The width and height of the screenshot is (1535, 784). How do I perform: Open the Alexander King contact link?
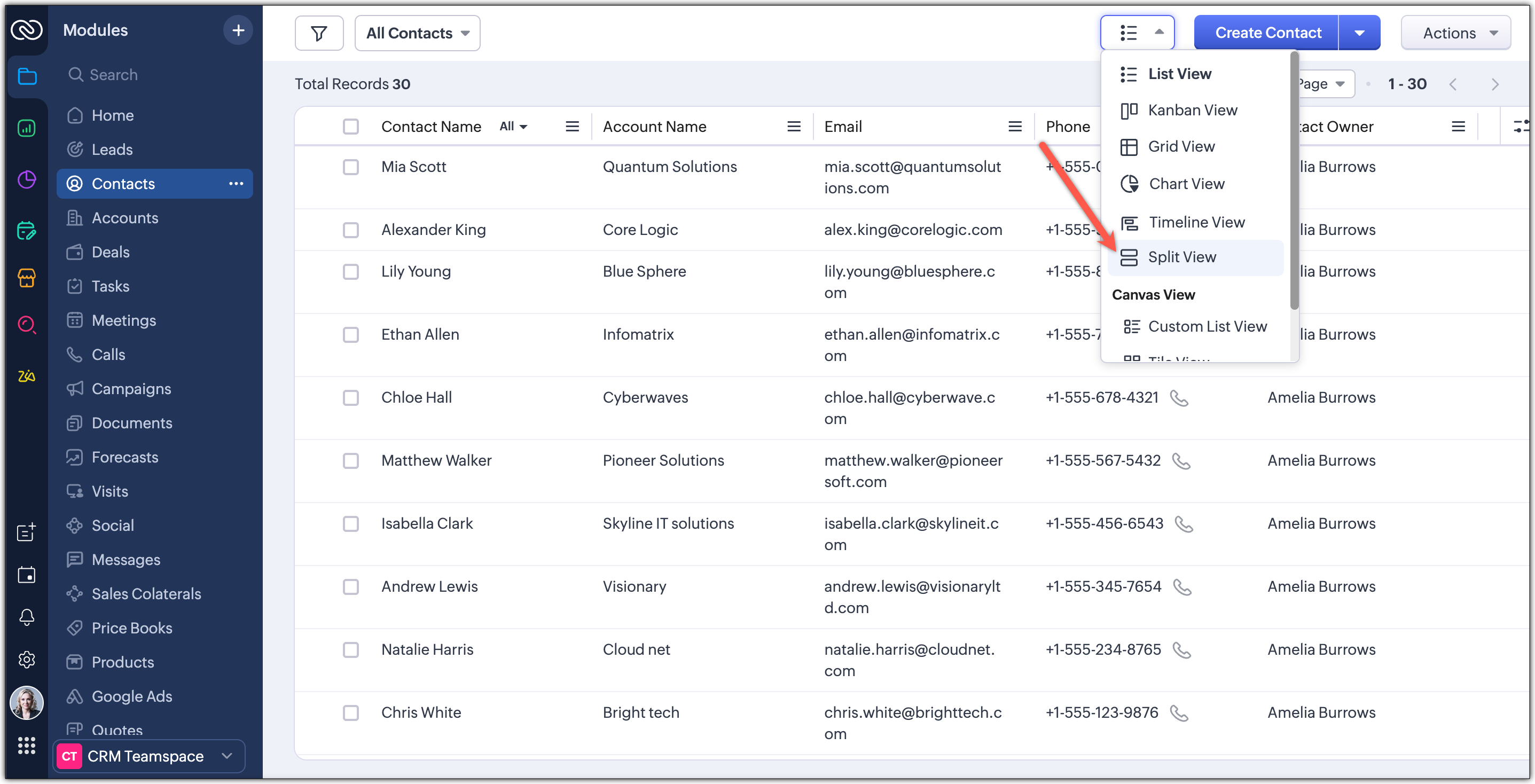tap(433, 230)
